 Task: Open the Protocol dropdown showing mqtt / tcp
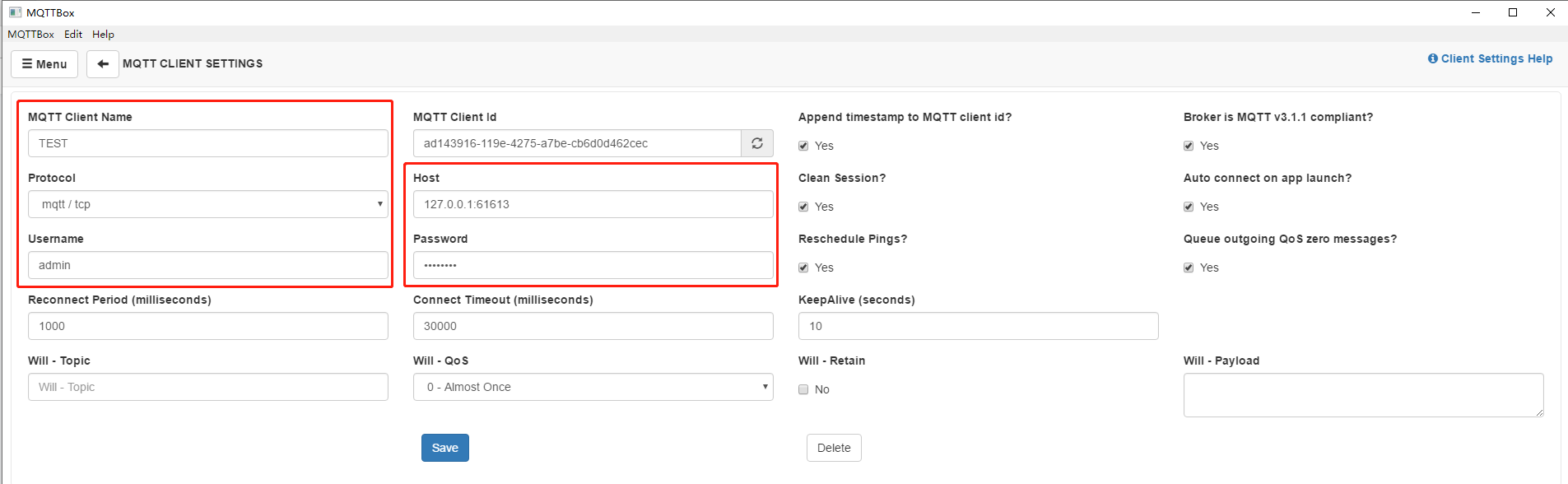point(208,204)
